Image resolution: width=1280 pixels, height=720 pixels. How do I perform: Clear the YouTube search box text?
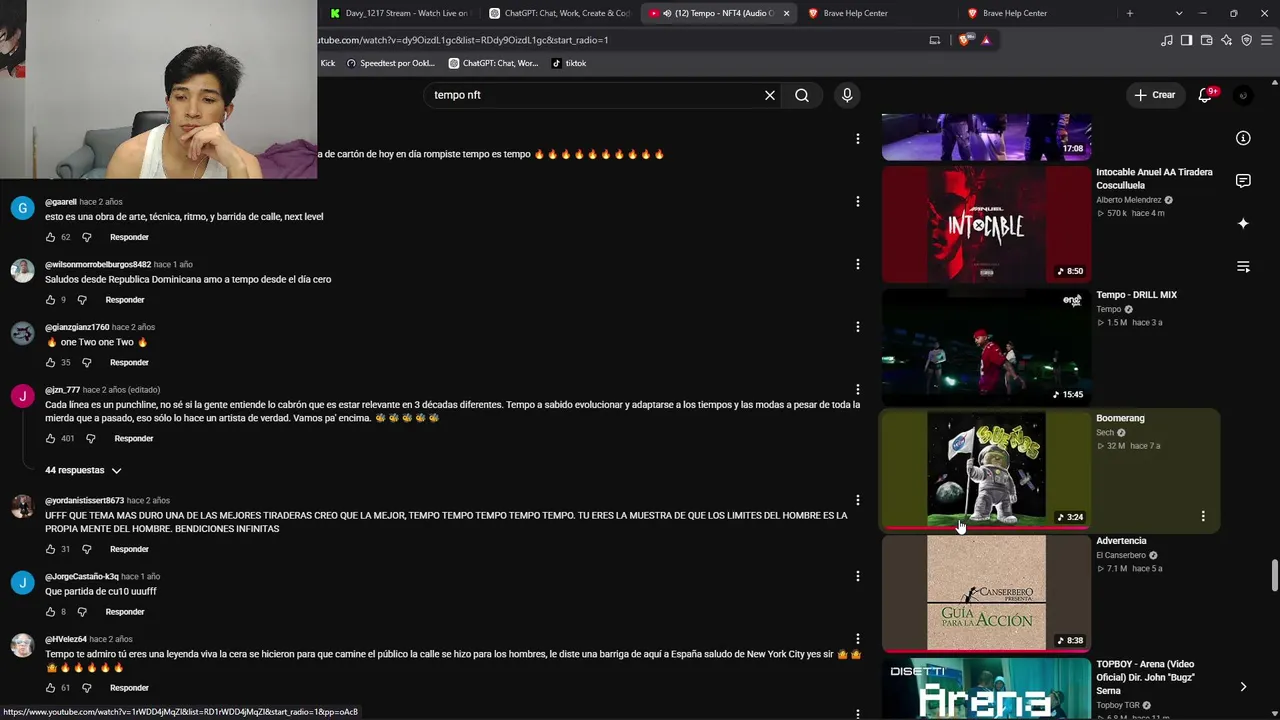770,95
